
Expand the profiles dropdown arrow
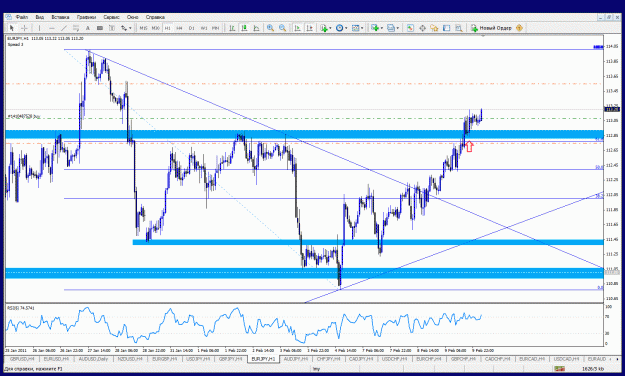coord(397,28)
